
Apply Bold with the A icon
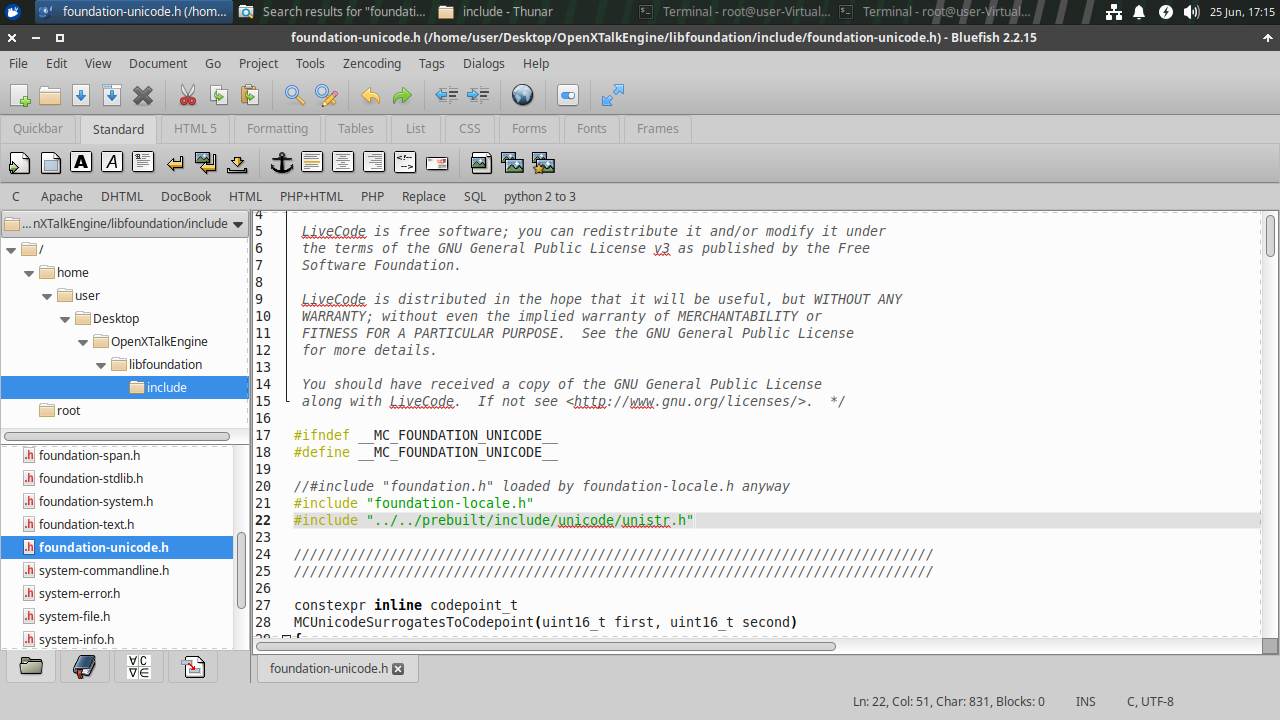click(x=82, y=162)
